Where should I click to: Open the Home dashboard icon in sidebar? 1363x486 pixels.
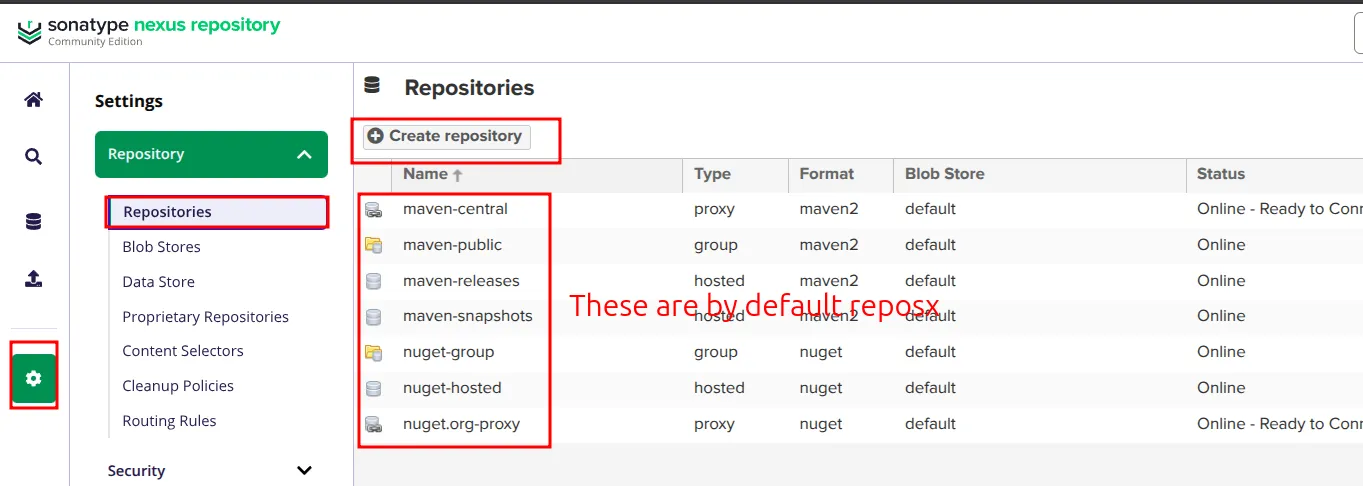click(x=33, y=100)
